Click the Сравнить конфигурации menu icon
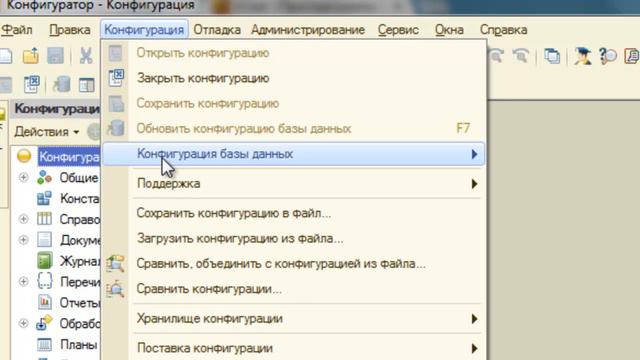The height and width of the screenshot is (360, 640). click(x=116, y=289)
